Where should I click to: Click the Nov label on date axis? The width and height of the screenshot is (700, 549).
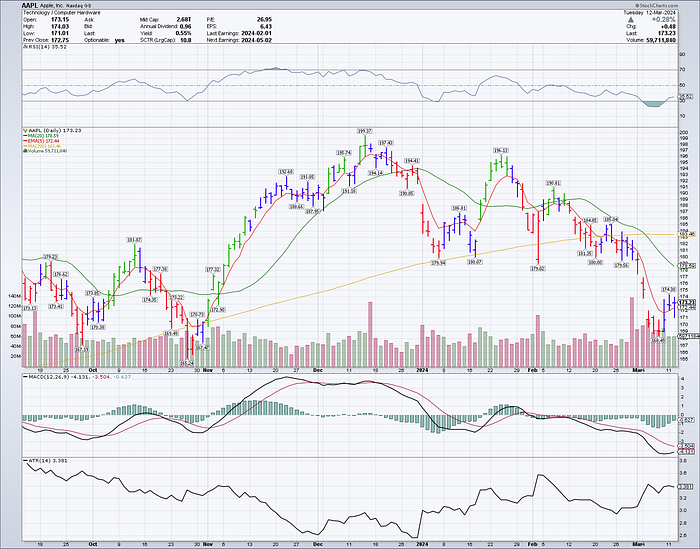click(x=208, y=370)
